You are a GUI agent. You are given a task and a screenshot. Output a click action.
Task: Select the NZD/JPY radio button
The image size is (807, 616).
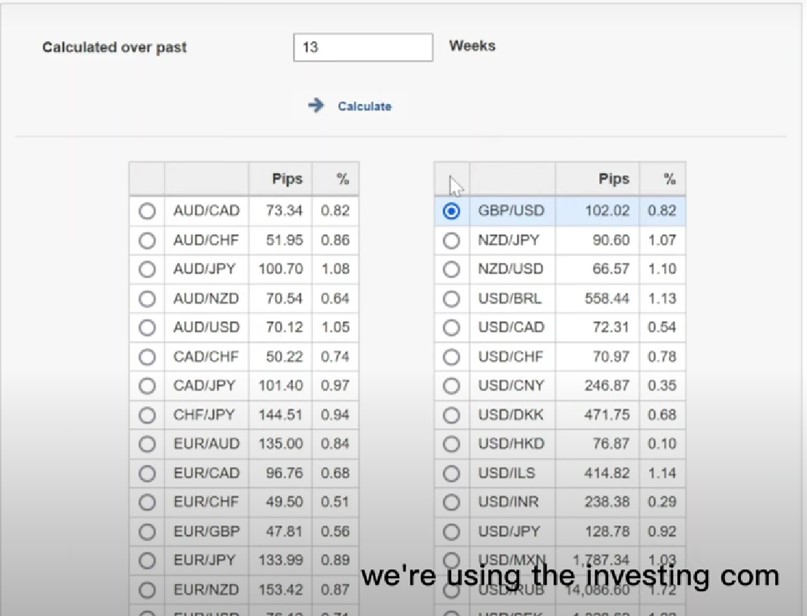[451, 240]
